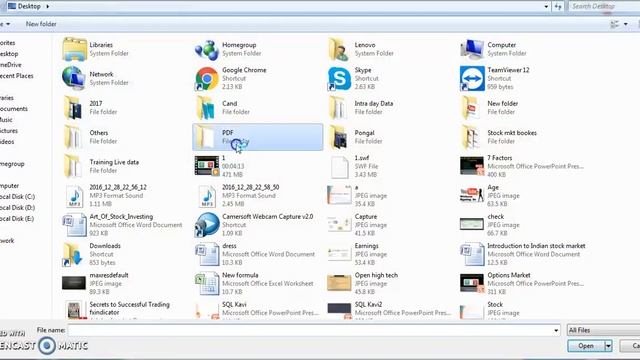This screenshot has width=640, height=360.
Task: Select the Introduction to Indian stock market document
Action: (x=472, y=254)
